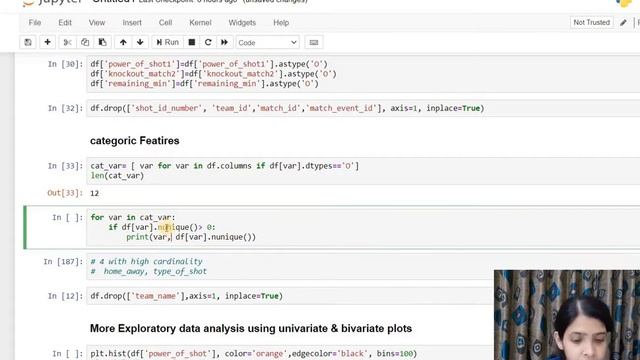Click the pencil edit icon near Not Trusted

[x=623, y=23]
